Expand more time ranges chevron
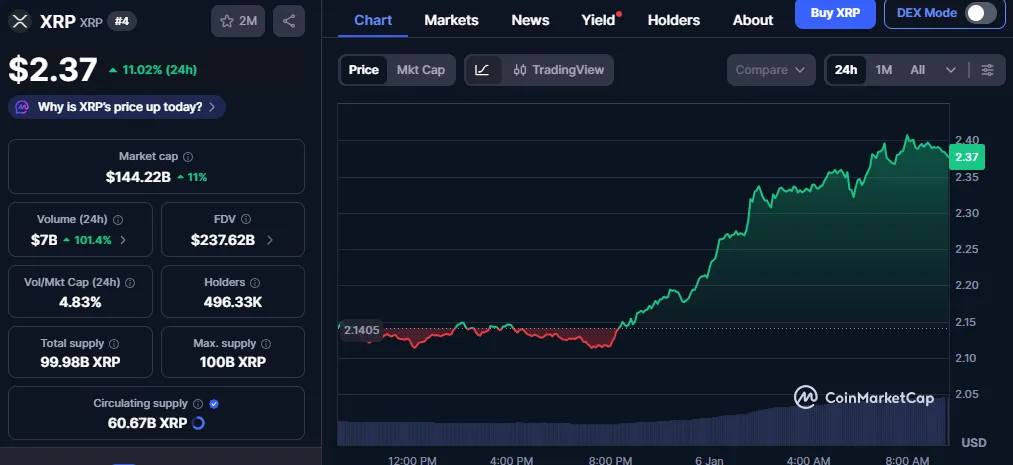The width and height of the screenshot is (1013, 465). (950, 70)
